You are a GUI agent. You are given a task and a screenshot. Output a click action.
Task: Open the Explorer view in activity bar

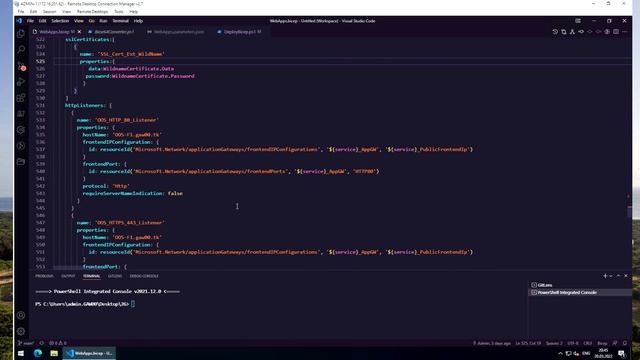click(x=21, y=33)
